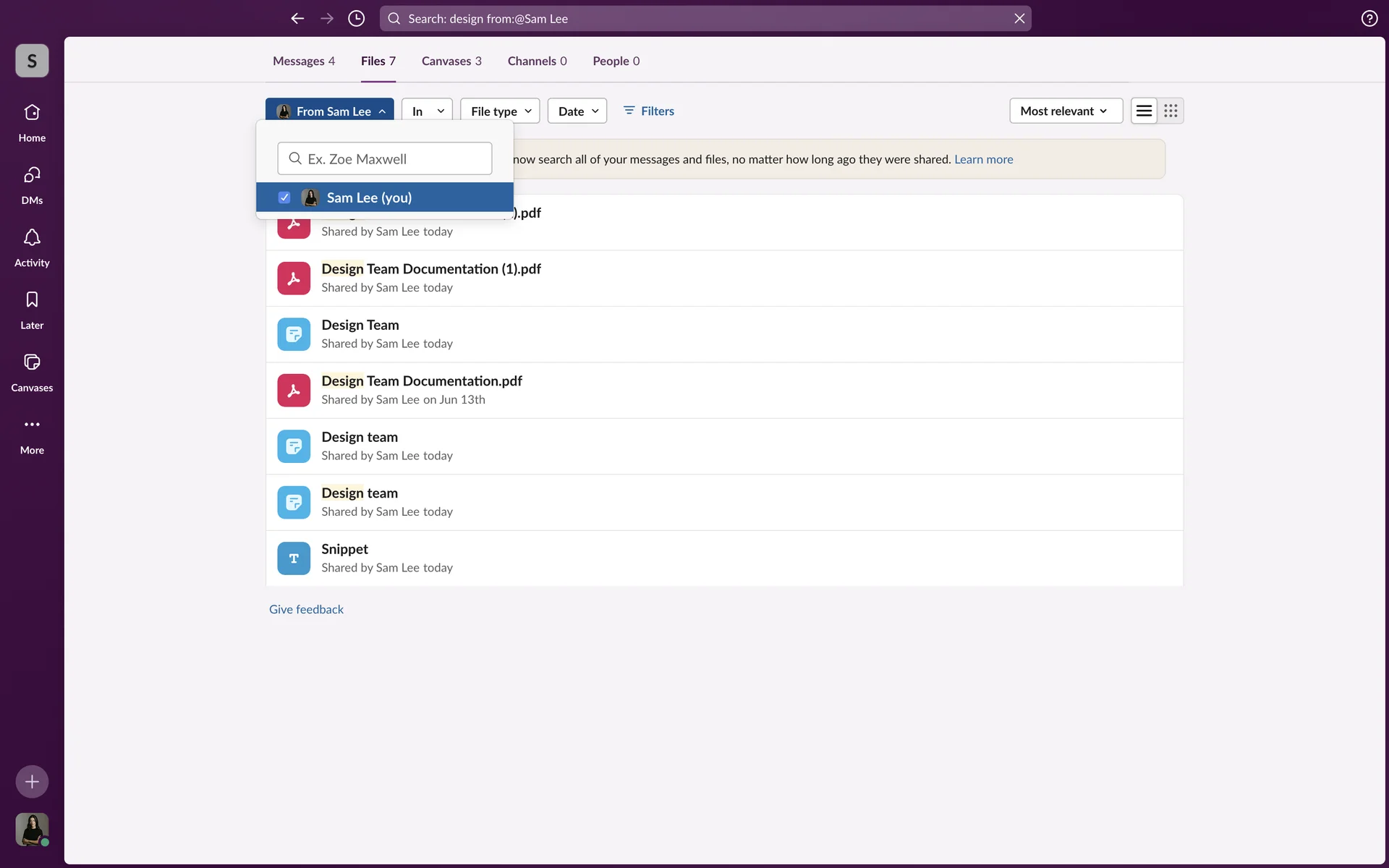Click the Give feedback link

pyautogui.click(x=306, y=609)
